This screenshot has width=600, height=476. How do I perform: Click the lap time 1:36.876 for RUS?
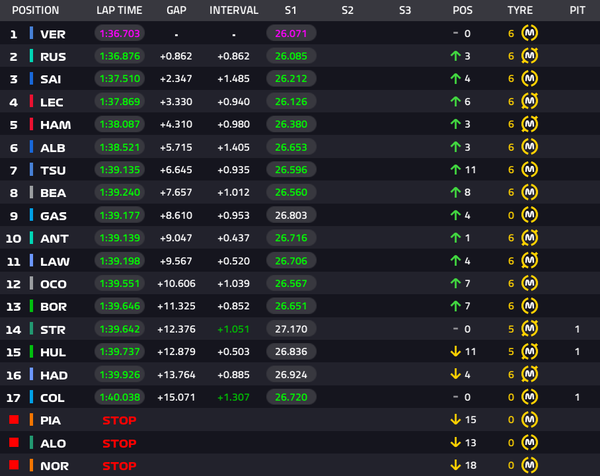coord(120,56)
